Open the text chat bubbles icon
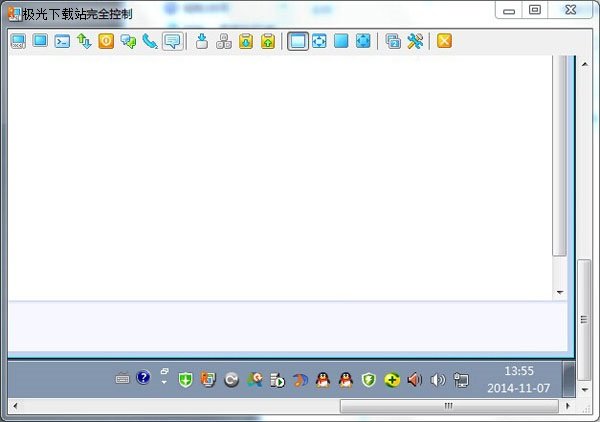Image resolution: width=600 pixels, height=422 pixels. [x=128, y=41]
